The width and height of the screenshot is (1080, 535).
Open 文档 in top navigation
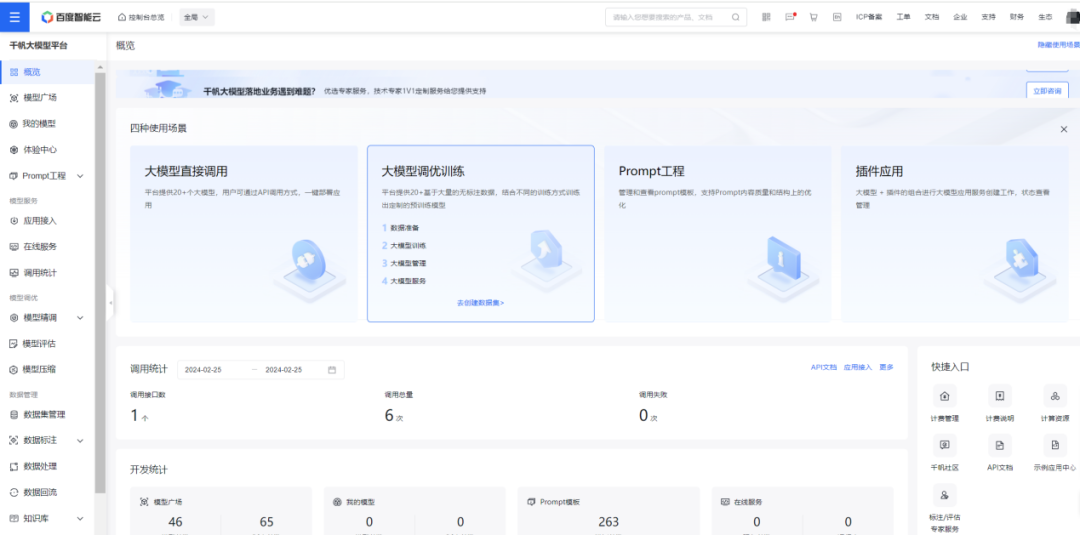[931, 17]
